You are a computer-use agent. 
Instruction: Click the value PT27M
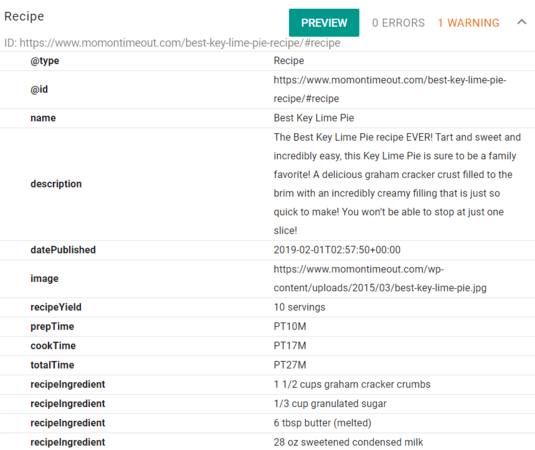click(290, 365)
